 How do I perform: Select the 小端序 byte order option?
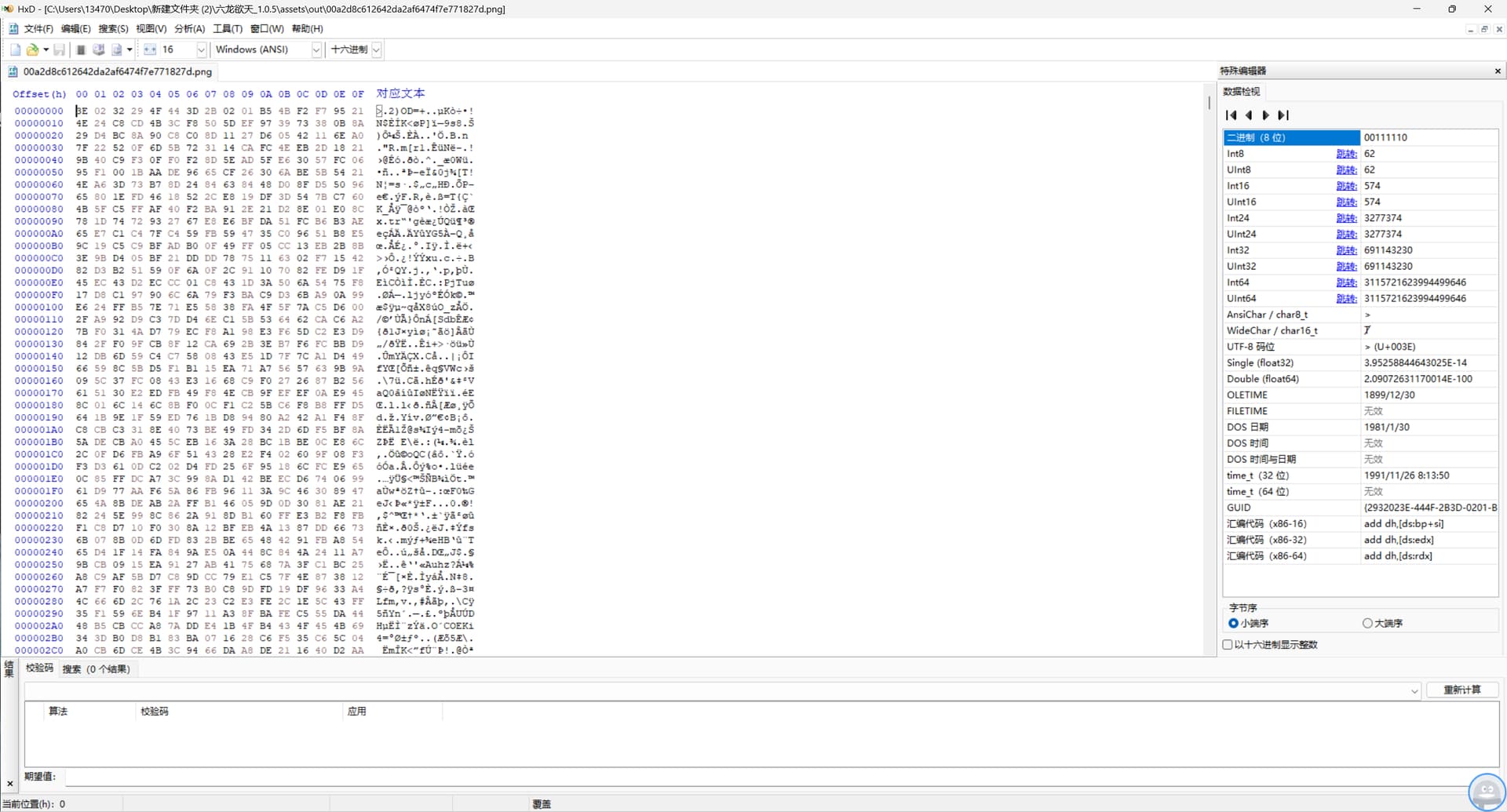pos(1233,624)
